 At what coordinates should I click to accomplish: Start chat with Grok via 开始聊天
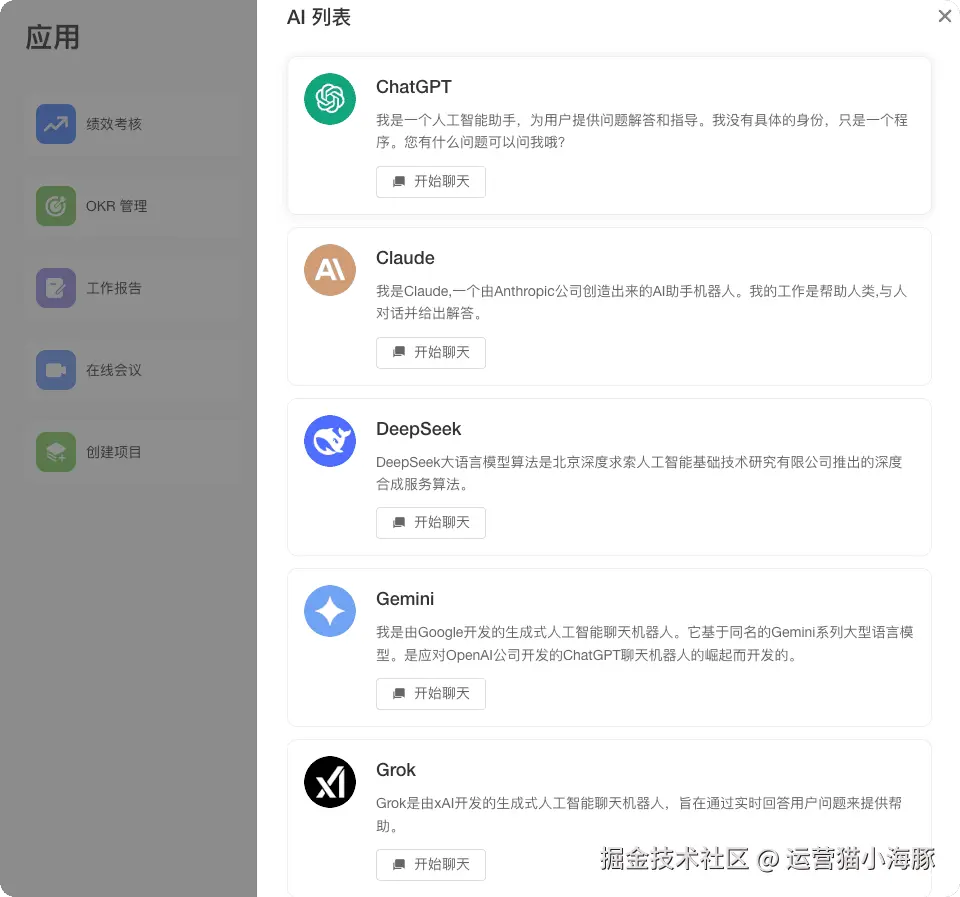click(431, 865)
